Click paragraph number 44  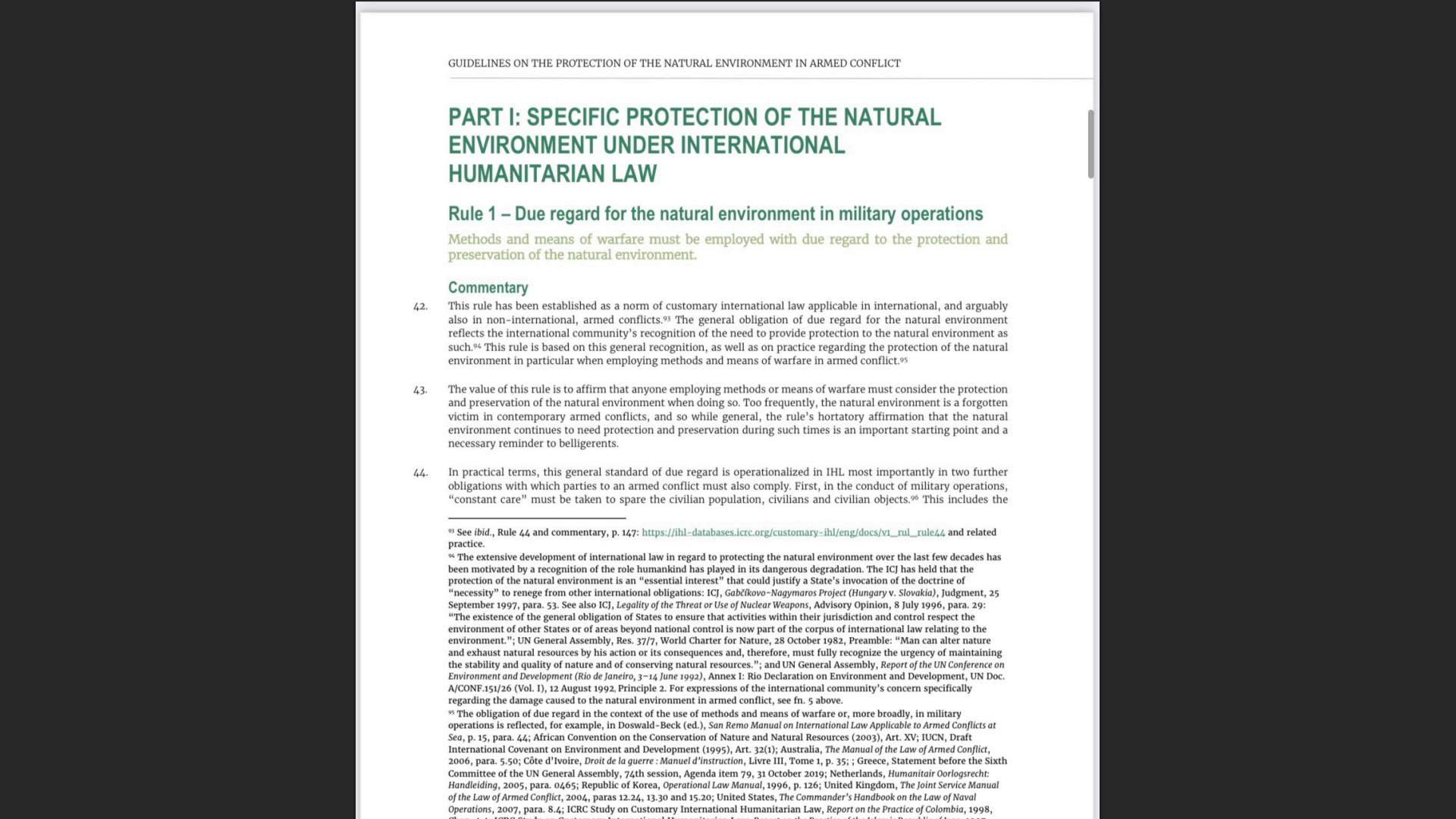tap(420, 472)
